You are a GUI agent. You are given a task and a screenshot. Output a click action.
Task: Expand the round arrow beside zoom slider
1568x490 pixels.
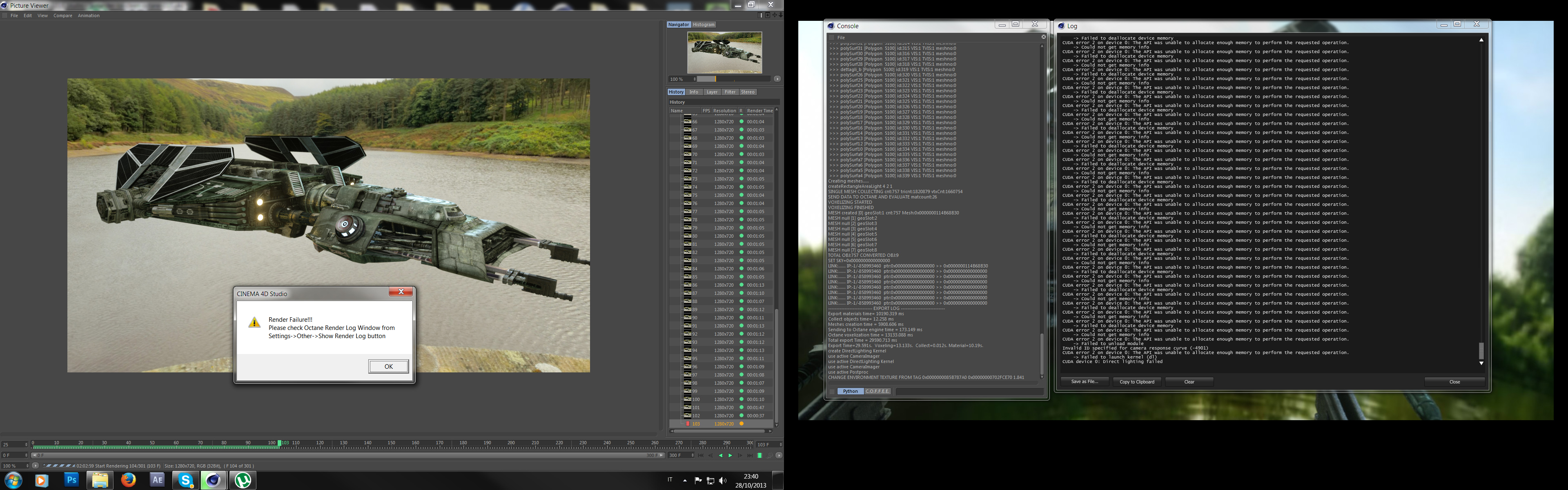[777, 79]
